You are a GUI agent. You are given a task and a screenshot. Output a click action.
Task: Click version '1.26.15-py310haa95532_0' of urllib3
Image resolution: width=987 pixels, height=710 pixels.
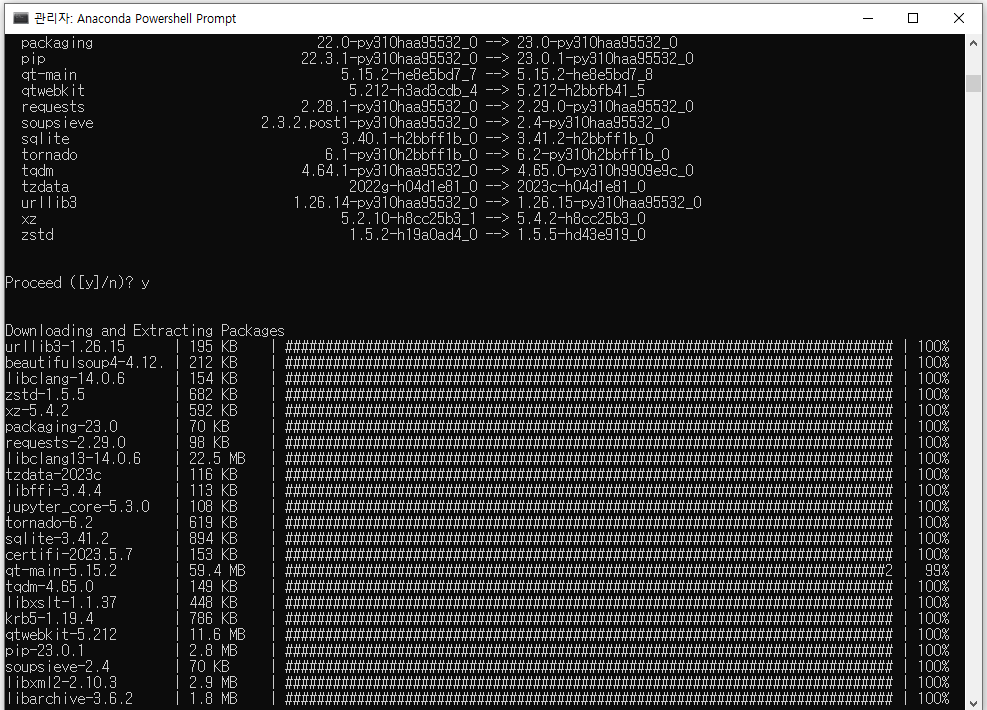pos(609,203)
